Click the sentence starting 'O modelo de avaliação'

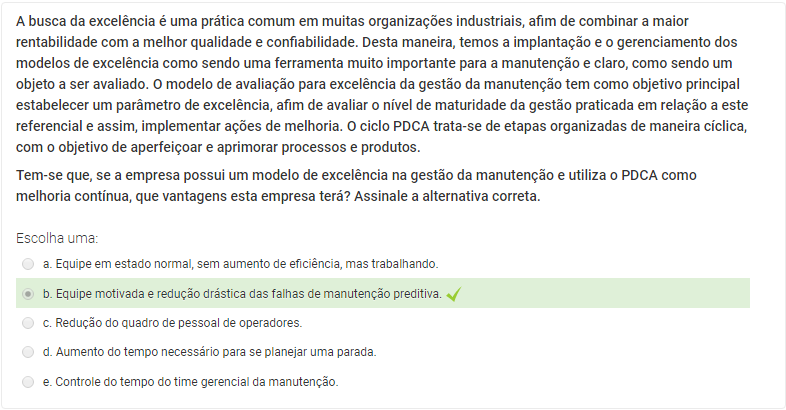coord(382,105)
